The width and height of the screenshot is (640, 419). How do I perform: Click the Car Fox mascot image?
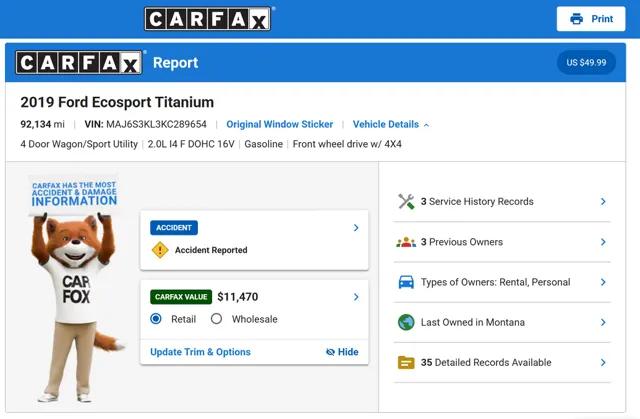[x=76, y=289]
